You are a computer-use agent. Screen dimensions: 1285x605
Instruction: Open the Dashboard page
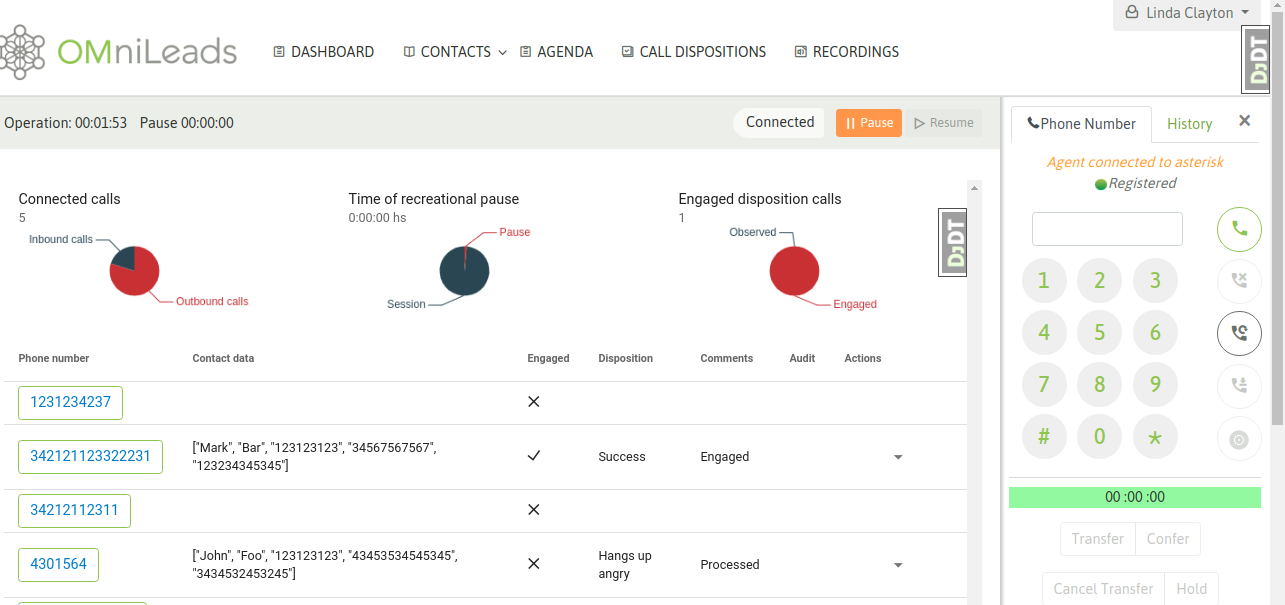click(x=323, y=52)
